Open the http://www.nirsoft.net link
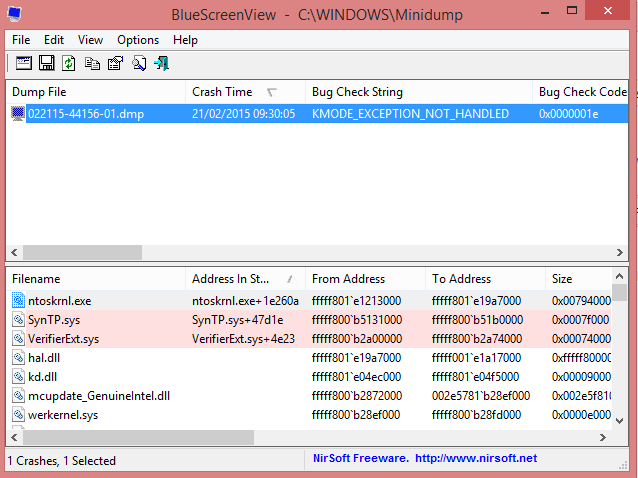This screenshot has height=478, width=638. (x=476, y=458)
